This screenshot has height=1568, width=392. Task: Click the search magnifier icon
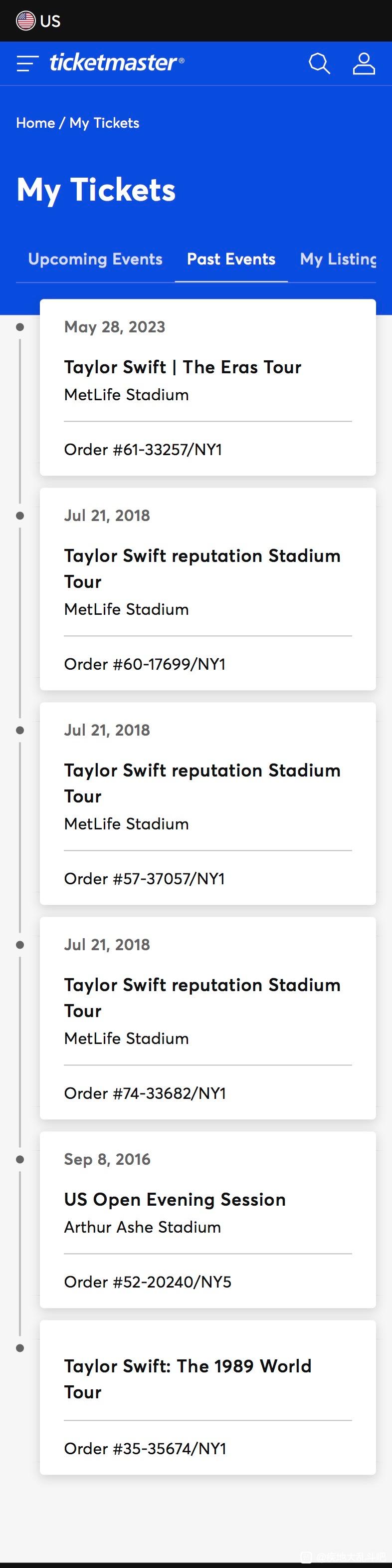click(319, 63)
